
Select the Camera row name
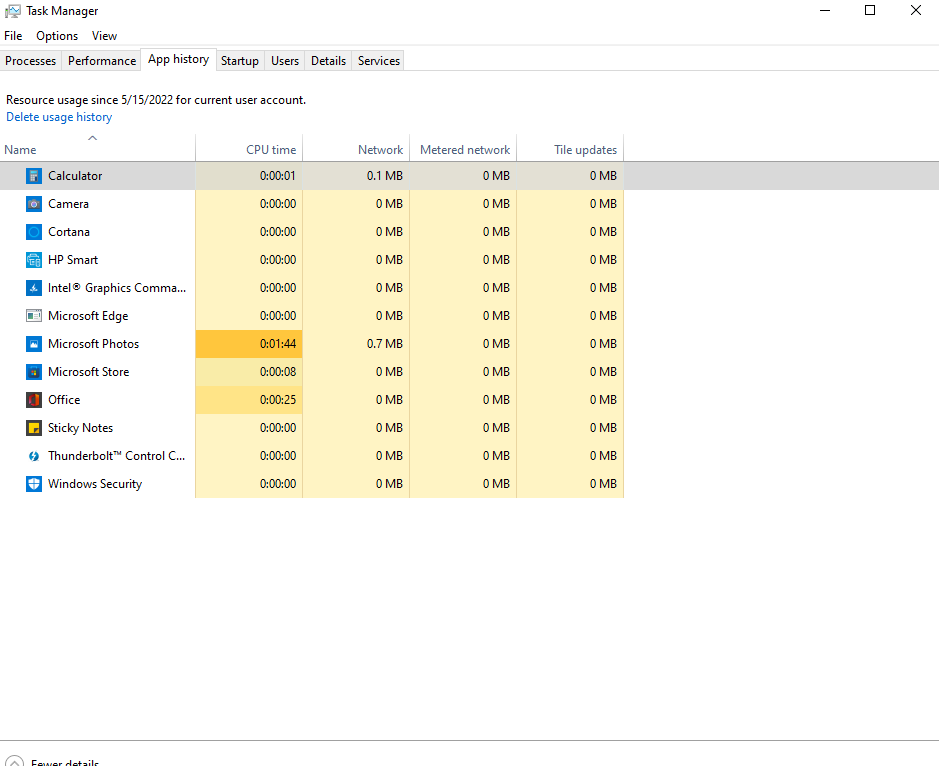(68, 204)
